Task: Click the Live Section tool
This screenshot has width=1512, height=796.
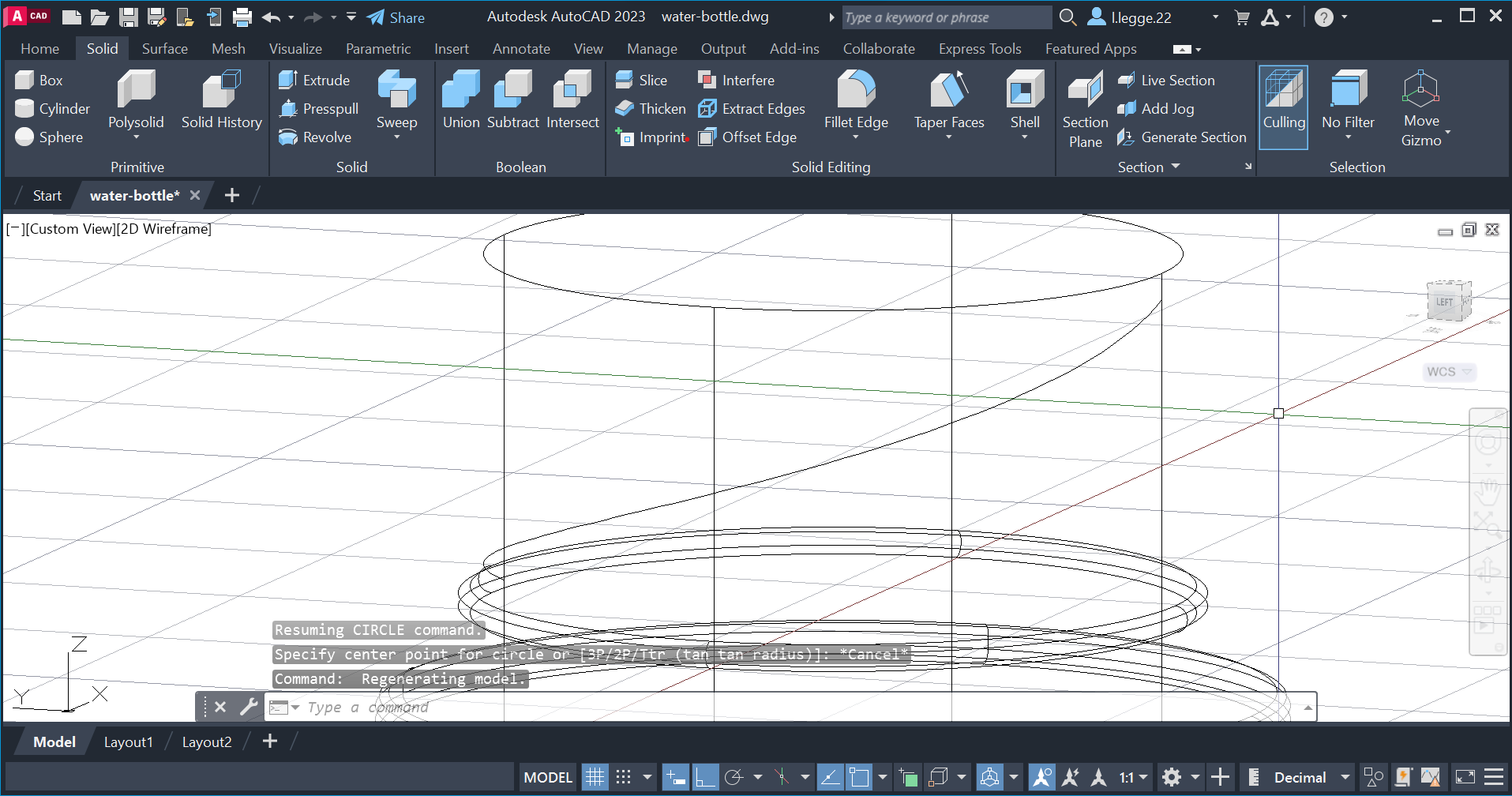Action: 1166,80
